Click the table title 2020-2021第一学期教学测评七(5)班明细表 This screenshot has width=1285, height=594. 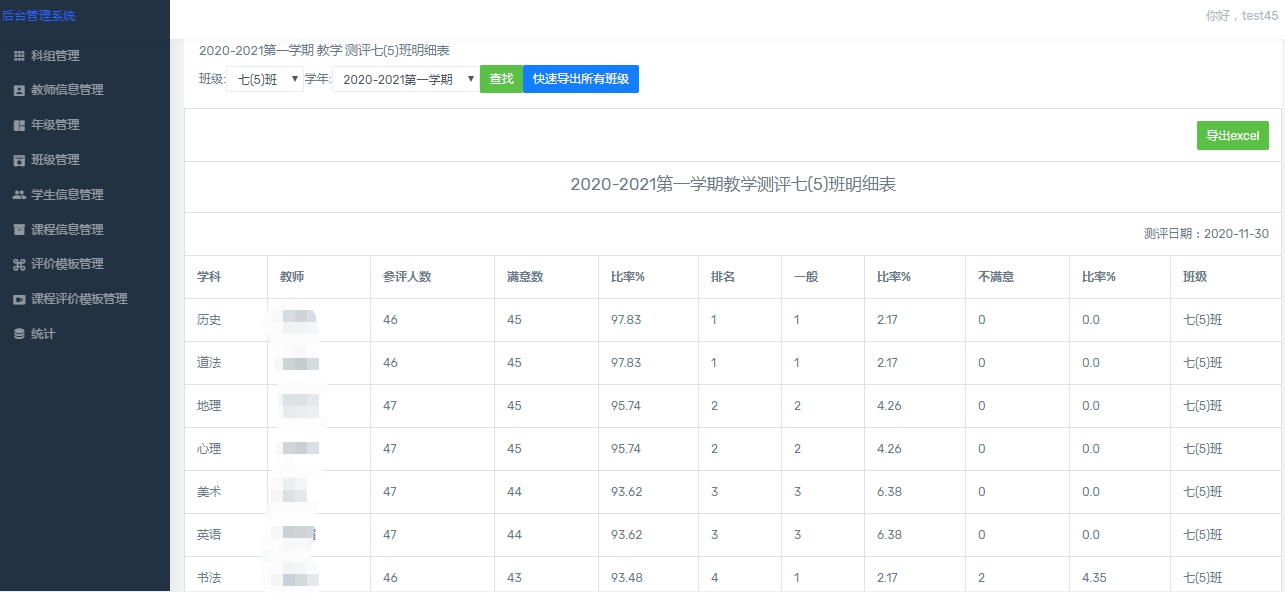tap(733, 185)
